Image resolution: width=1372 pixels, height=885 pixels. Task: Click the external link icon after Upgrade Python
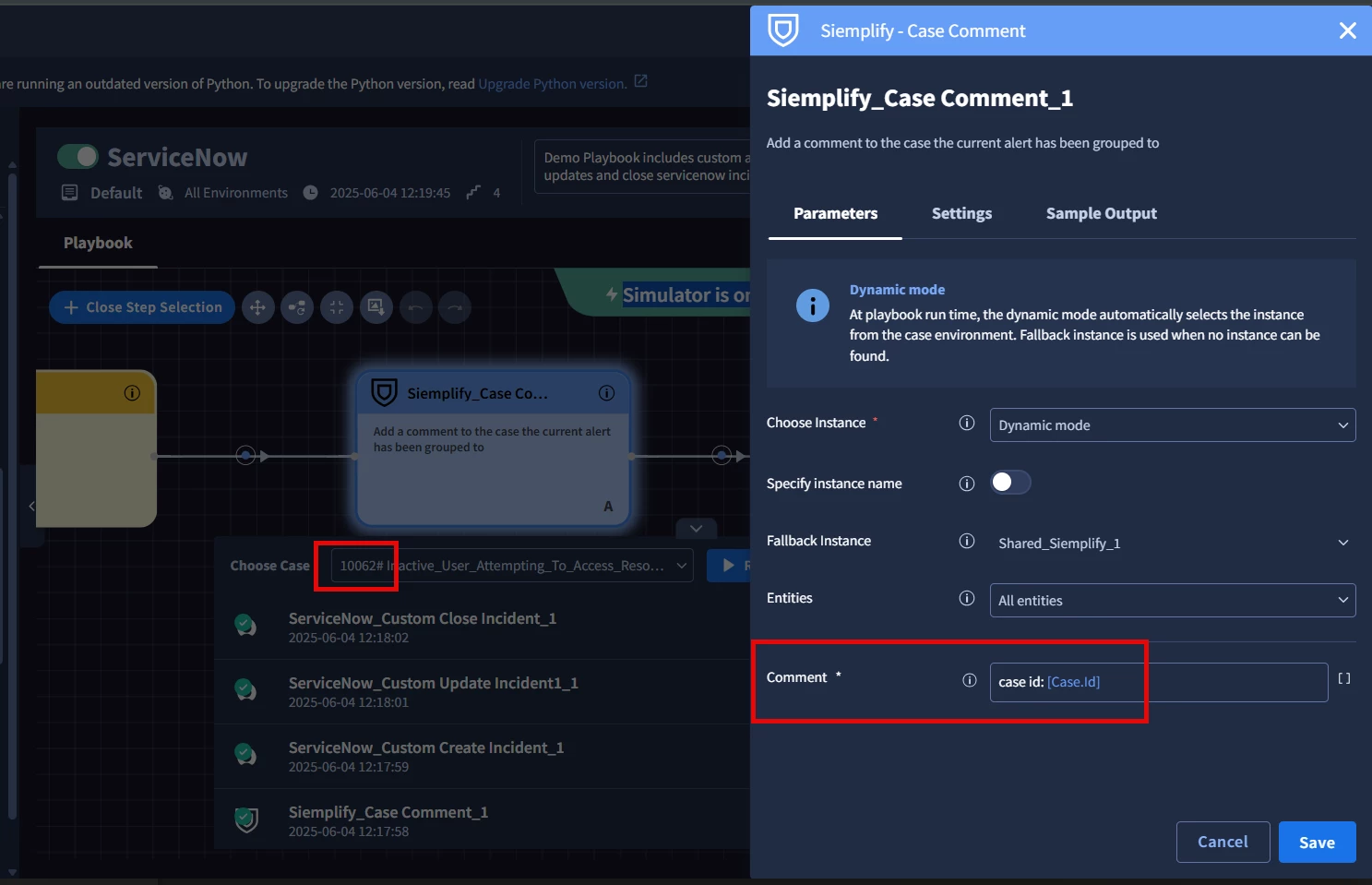coord(641,81)
